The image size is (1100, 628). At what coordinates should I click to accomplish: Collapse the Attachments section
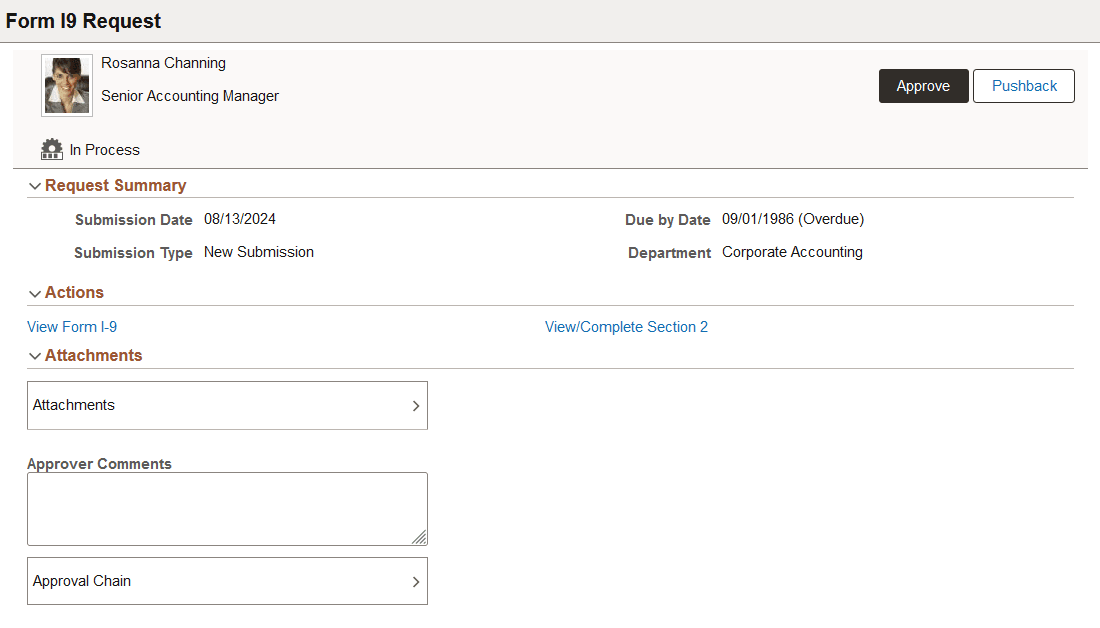pos(93,355)
